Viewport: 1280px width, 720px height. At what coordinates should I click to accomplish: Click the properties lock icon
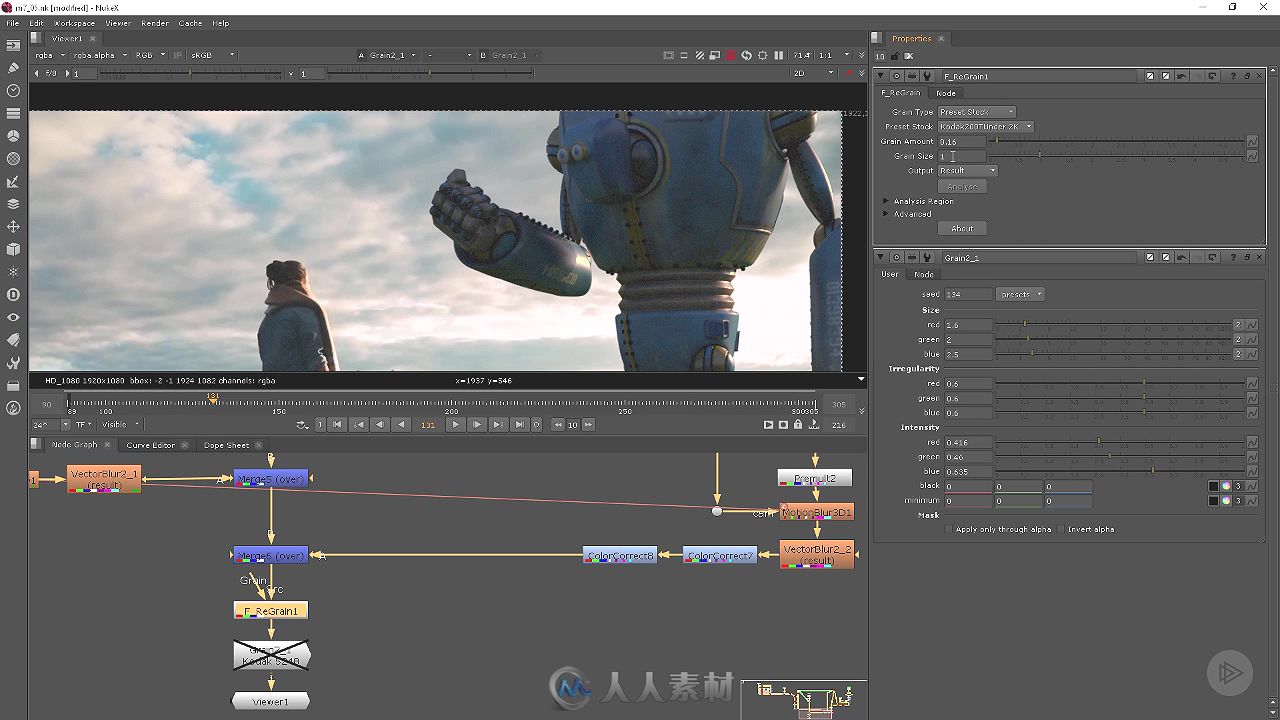(x=895, y=56)
